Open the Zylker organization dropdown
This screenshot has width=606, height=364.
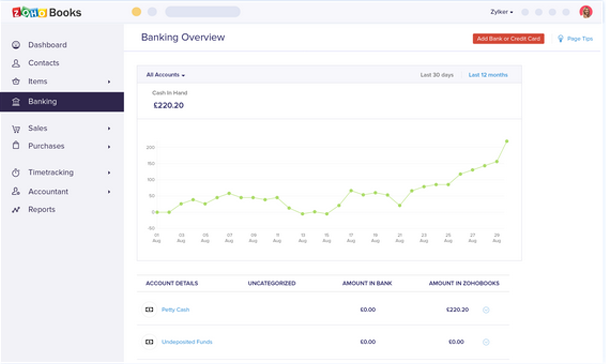pos(502,12)
